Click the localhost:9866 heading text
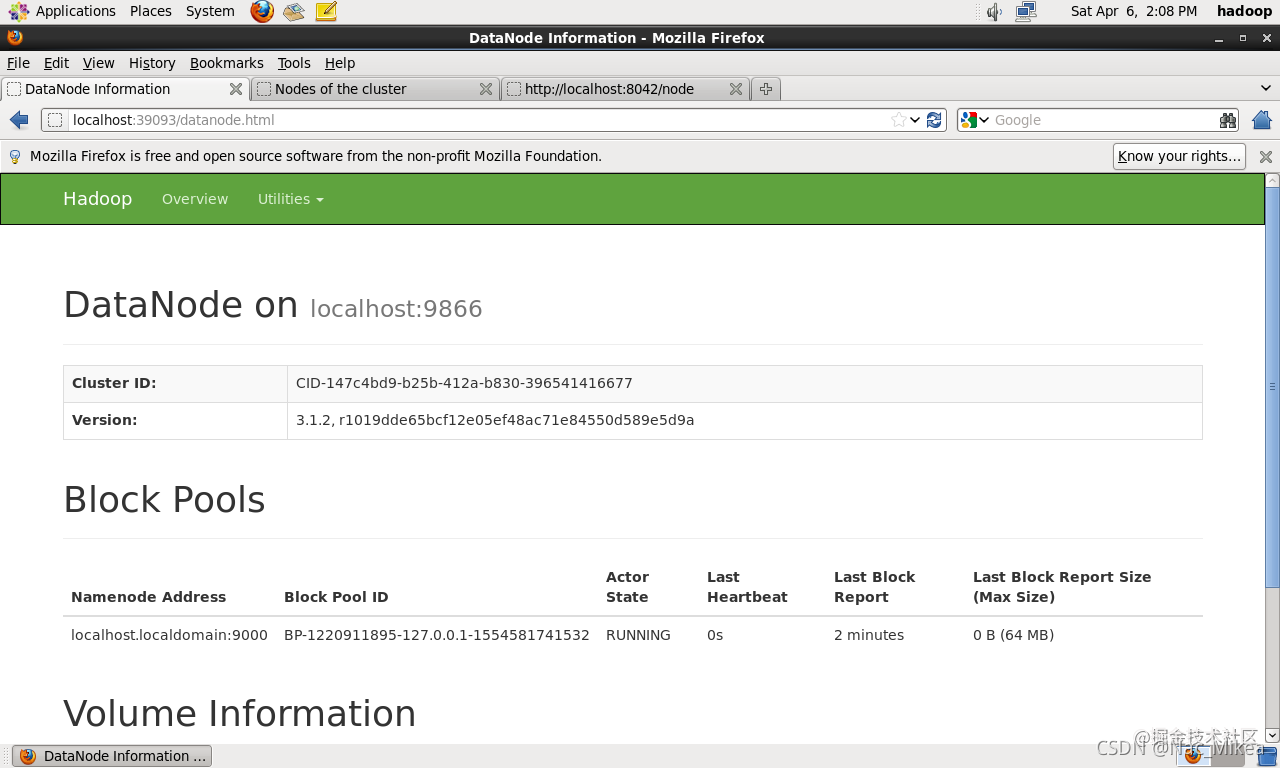The height and width of the screenshot is (768, 1280). pos(396,309)
